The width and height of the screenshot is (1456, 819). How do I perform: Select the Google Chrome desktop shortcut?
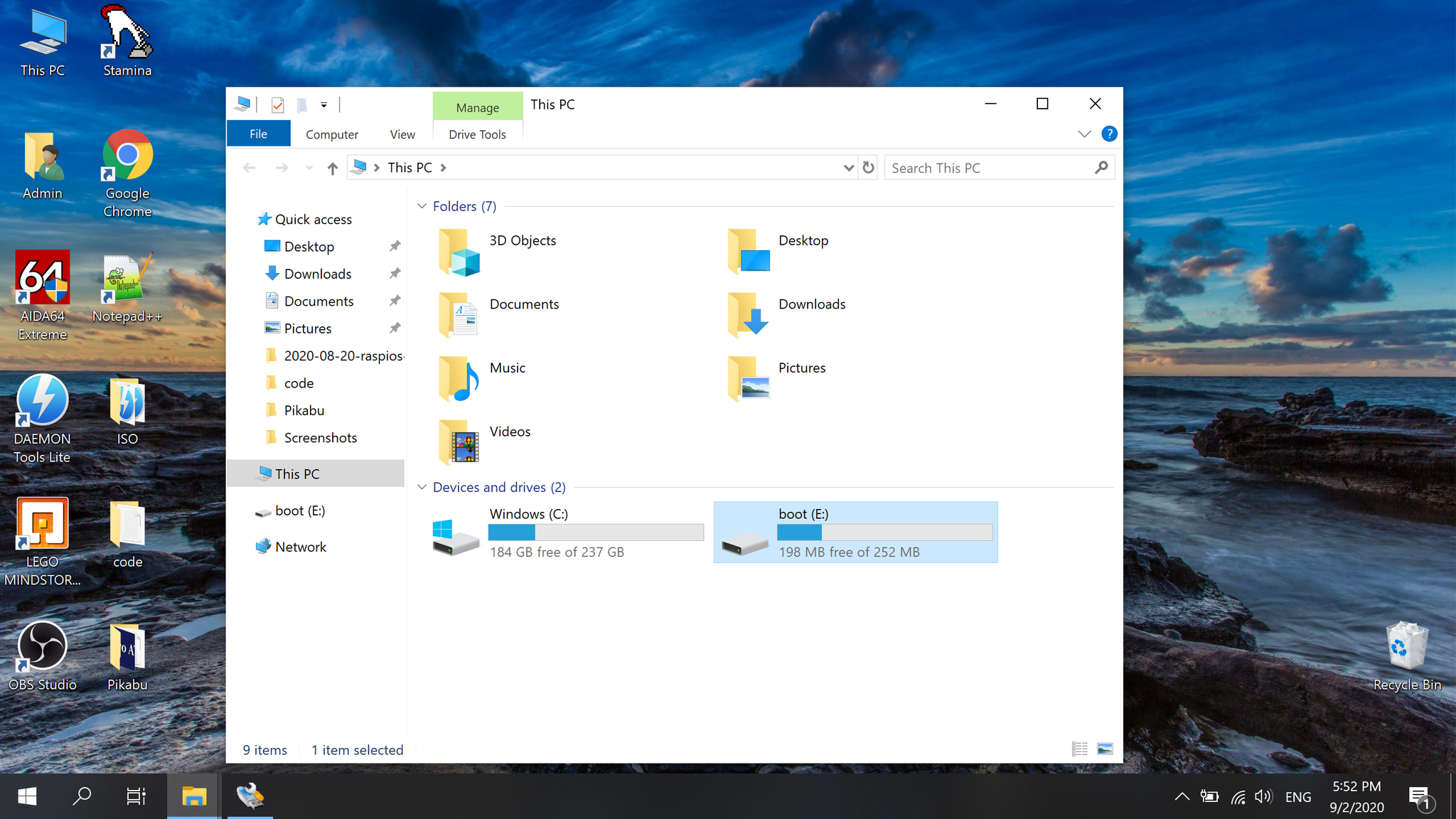pyautogui.click(x=127, y=173)
